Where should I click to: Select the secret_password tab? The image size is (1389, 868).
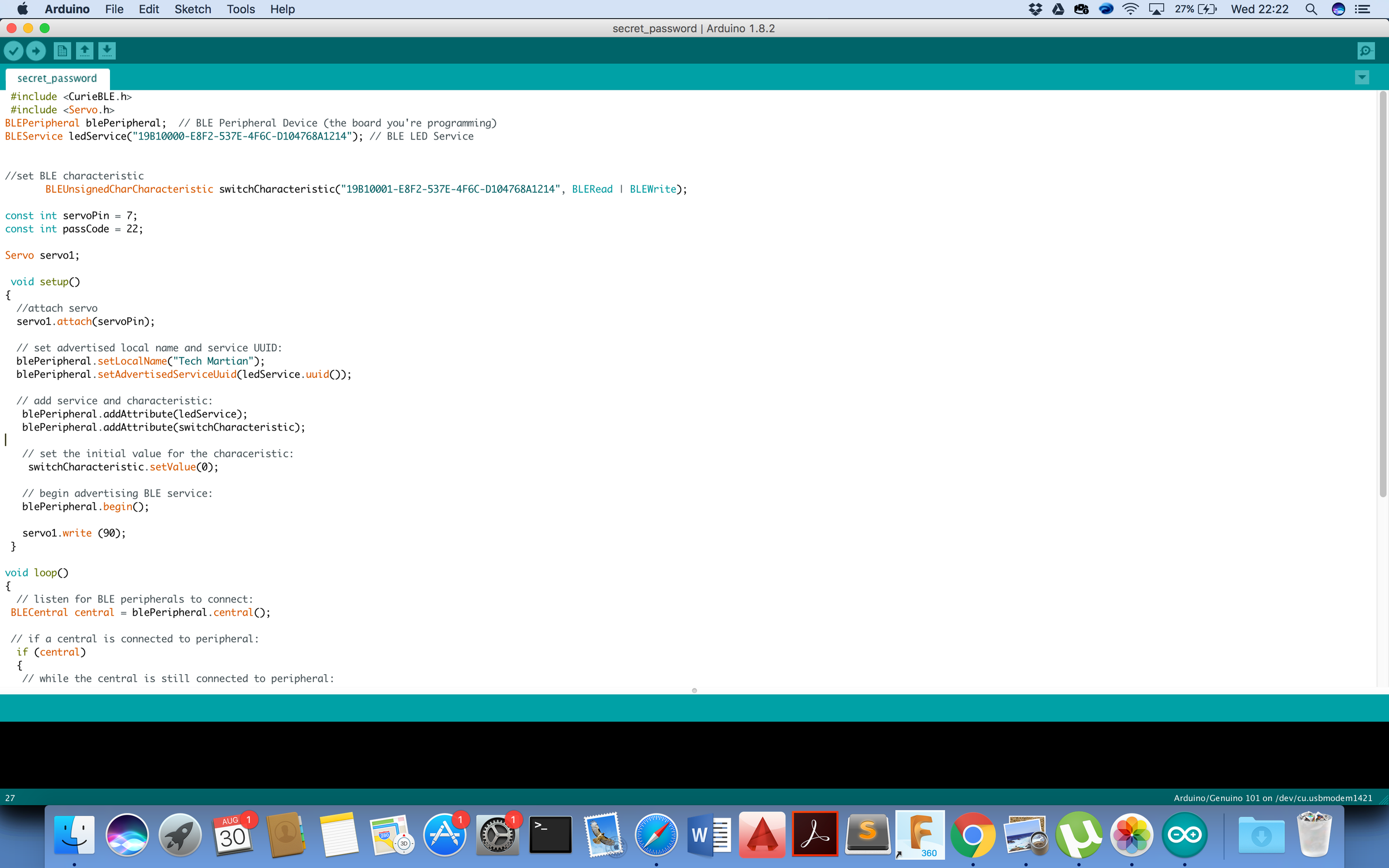point(57,78)
